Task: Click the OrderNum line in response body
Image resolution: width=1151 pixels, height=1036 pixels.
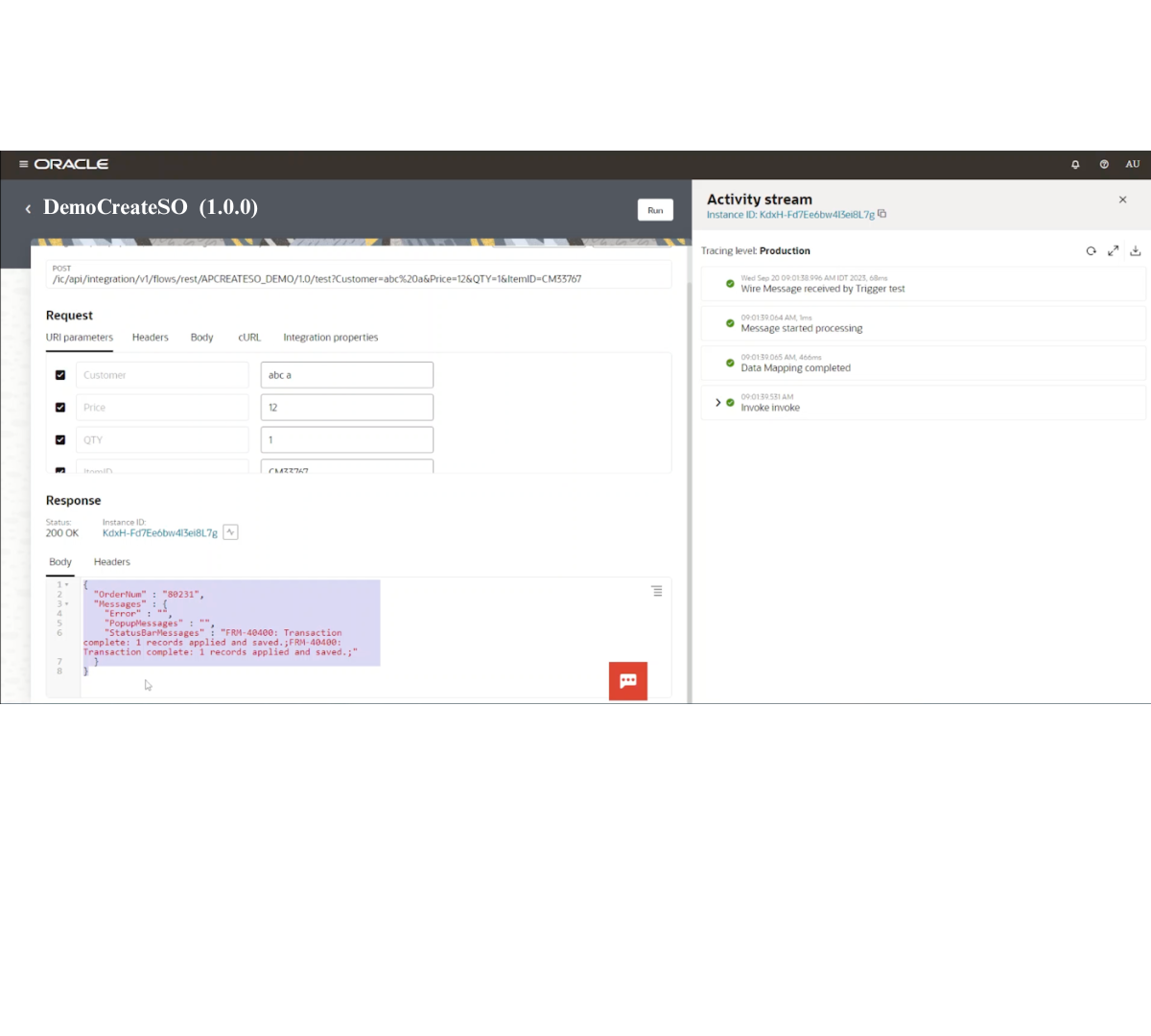Action: coord(148,595)
